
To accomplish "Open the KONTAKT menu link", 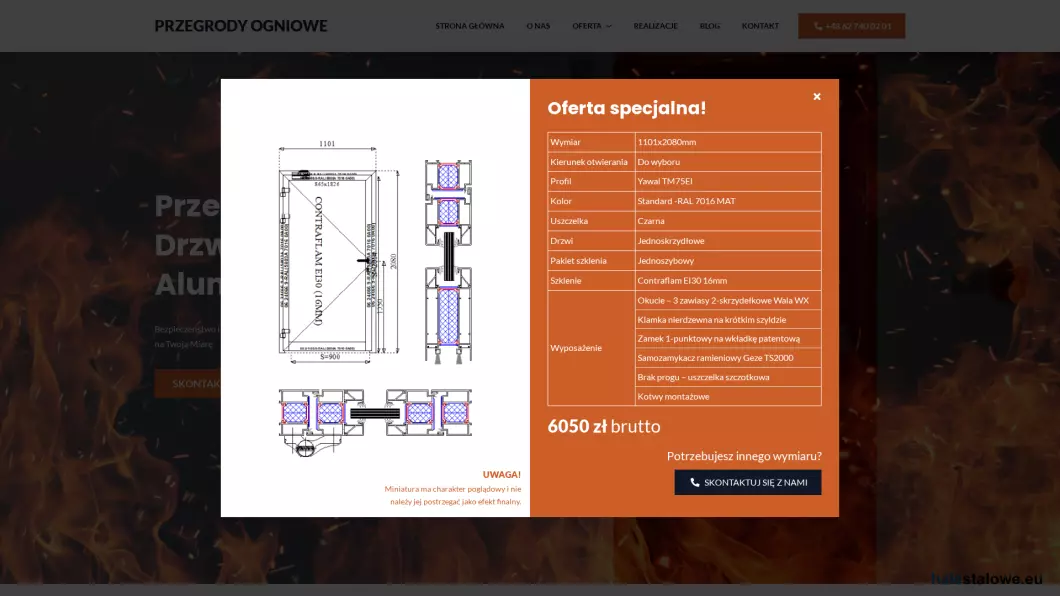I will [x=760, y=26].
